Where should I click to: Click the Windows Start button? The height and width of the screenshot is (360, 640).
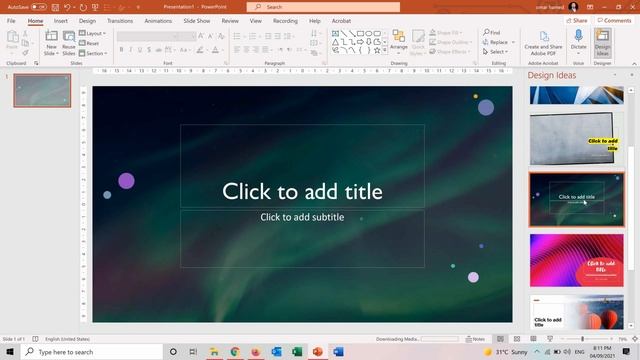pyautogui.click(x=10, y=351)
